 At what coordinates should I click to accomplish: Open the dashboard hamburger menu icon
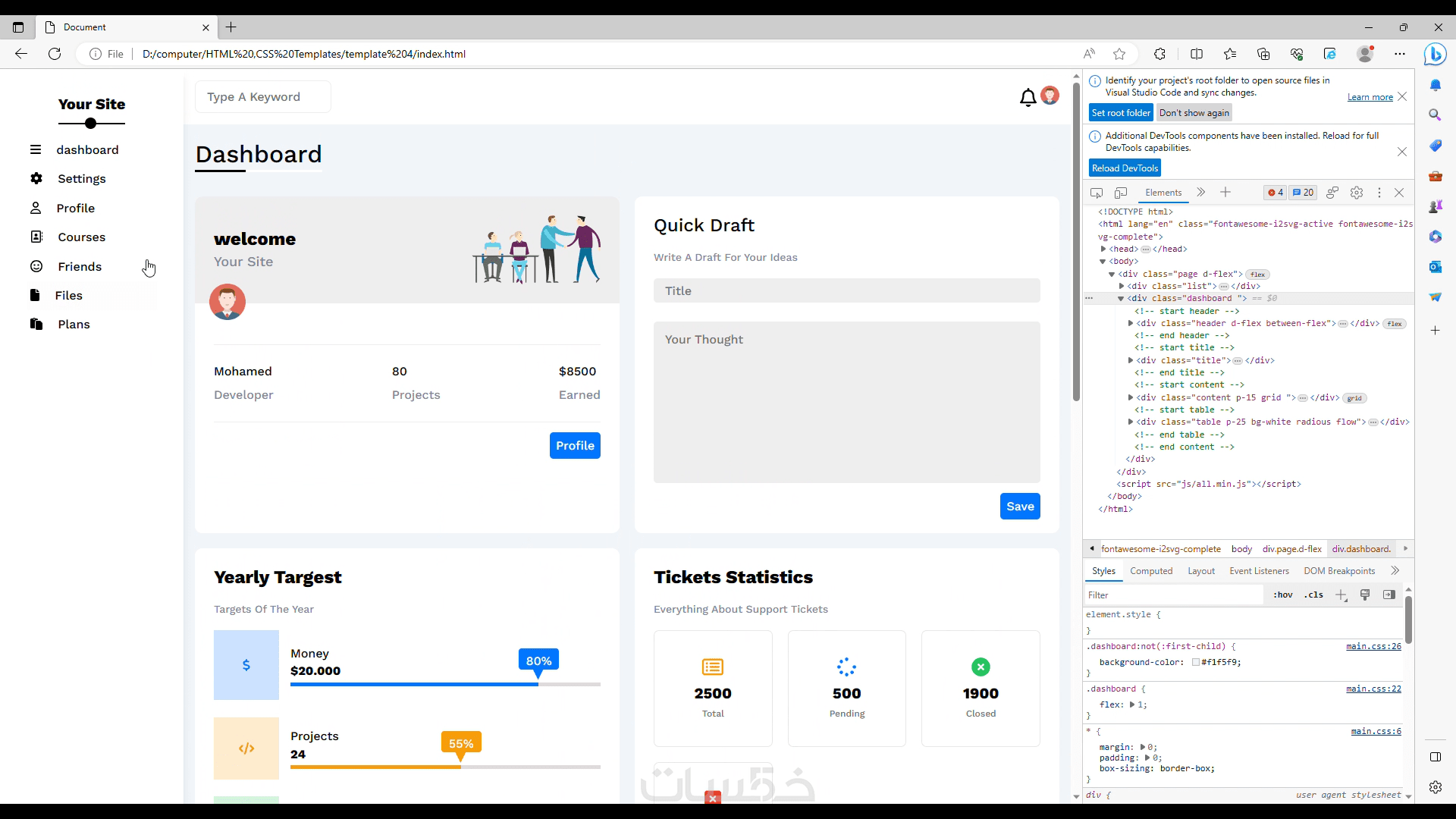[x=36, y=149]
